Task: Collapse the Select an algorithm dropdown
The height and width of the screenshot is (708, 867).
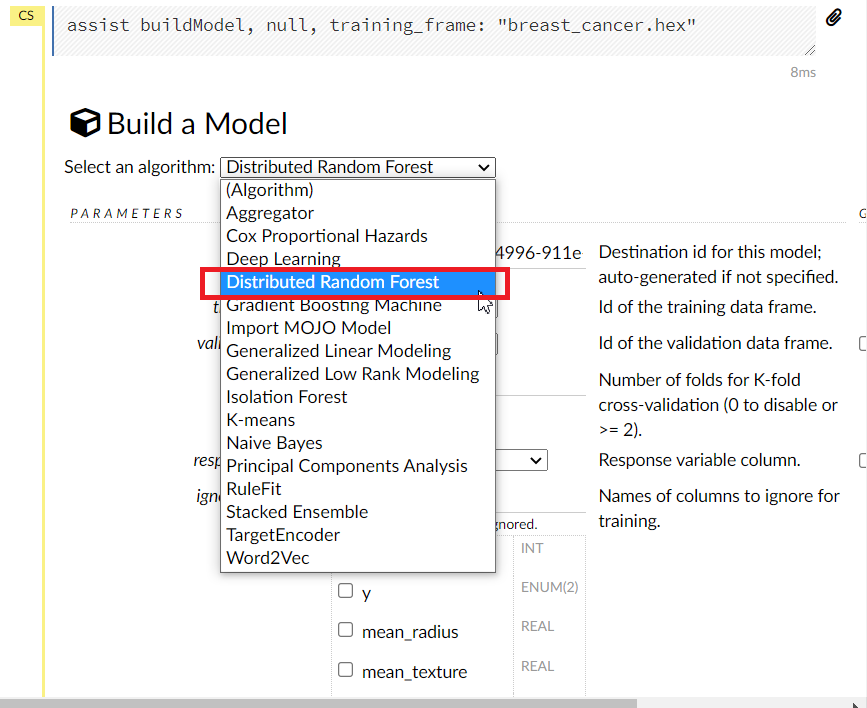Action: (x=357, y=167)
